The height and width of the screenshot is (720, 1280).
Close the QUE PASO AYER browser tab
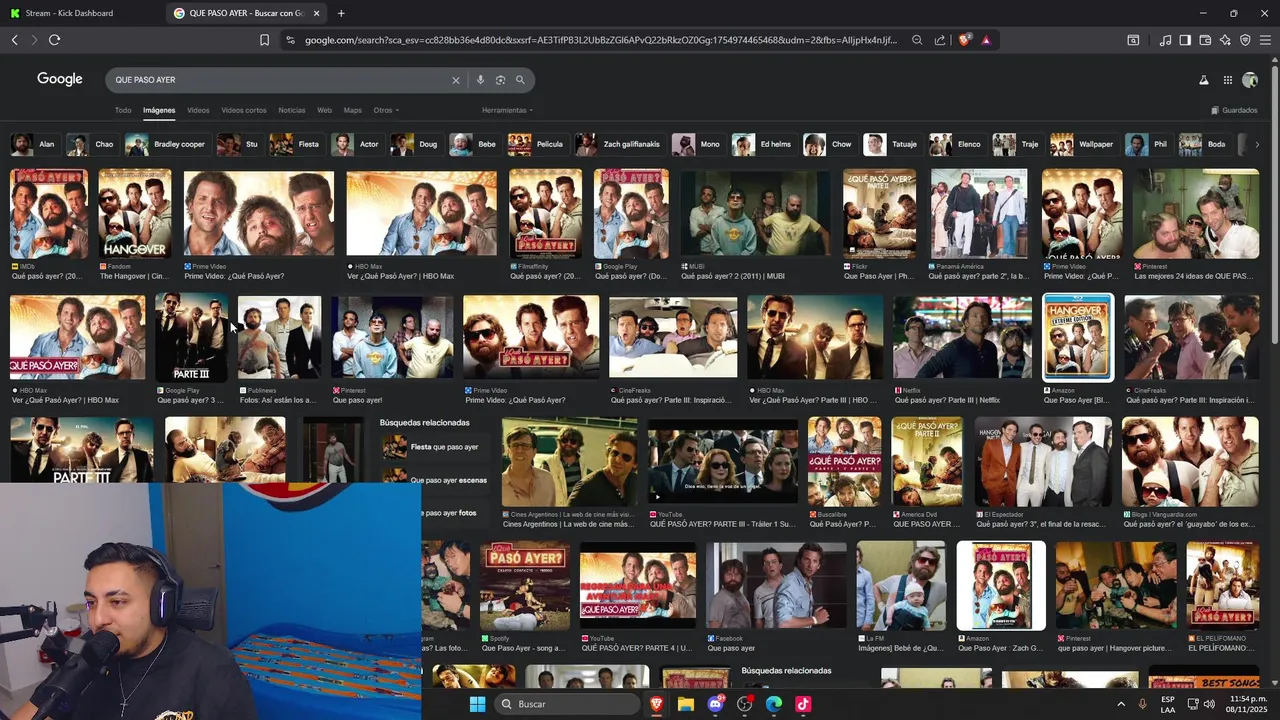tap(317, 13)
